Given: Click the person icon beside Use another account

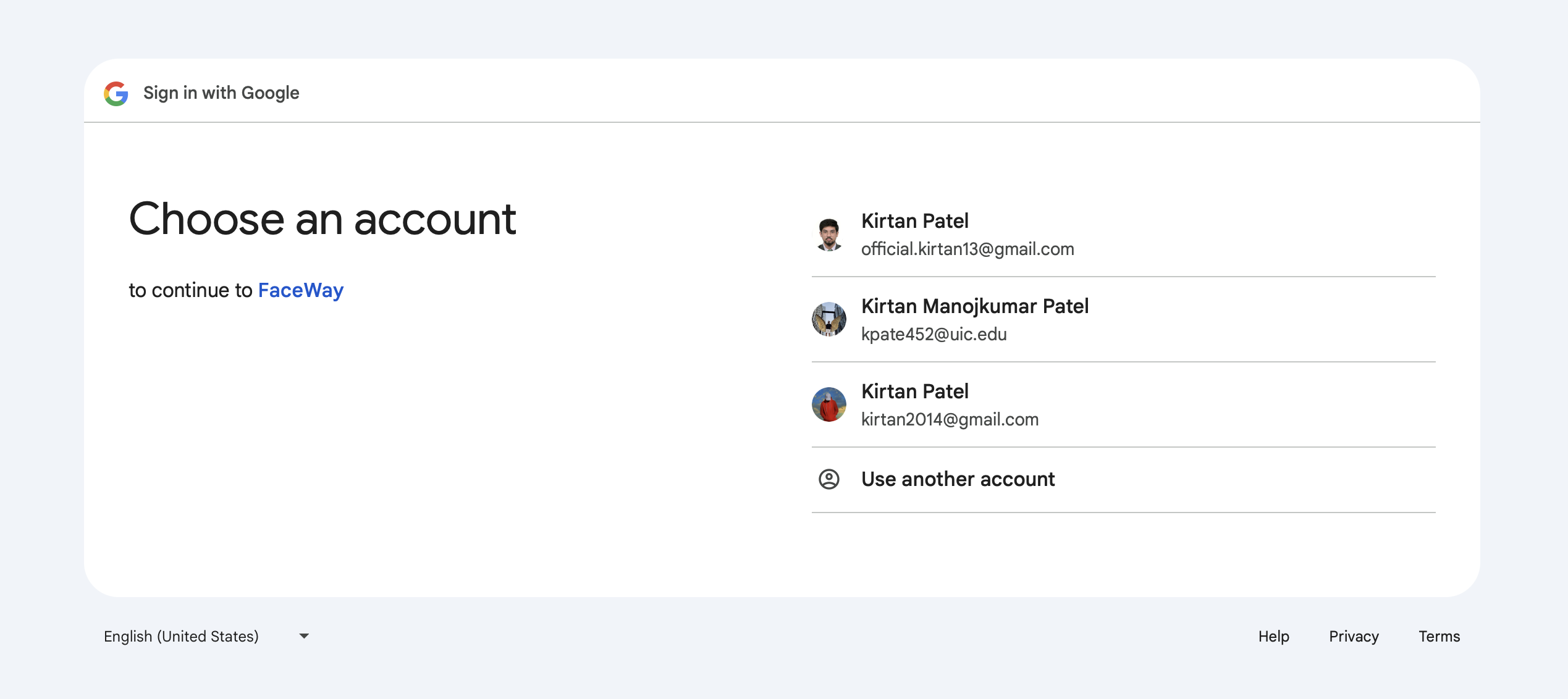Looking at the screenshot, I should click(x=828, y=479).
